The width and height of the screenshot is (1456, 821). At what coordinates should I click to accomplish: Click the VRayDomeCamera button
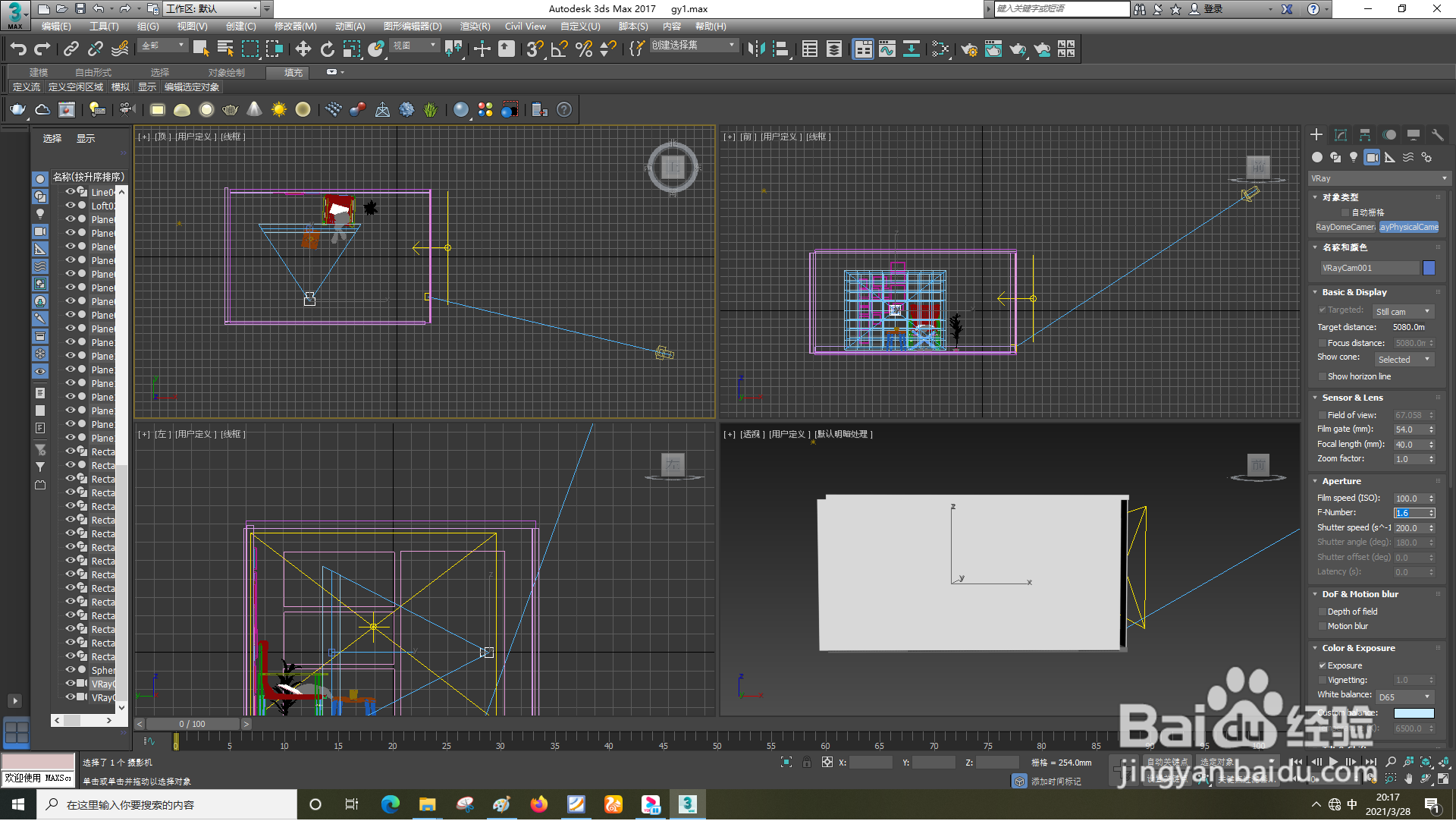click(1345, 228)
